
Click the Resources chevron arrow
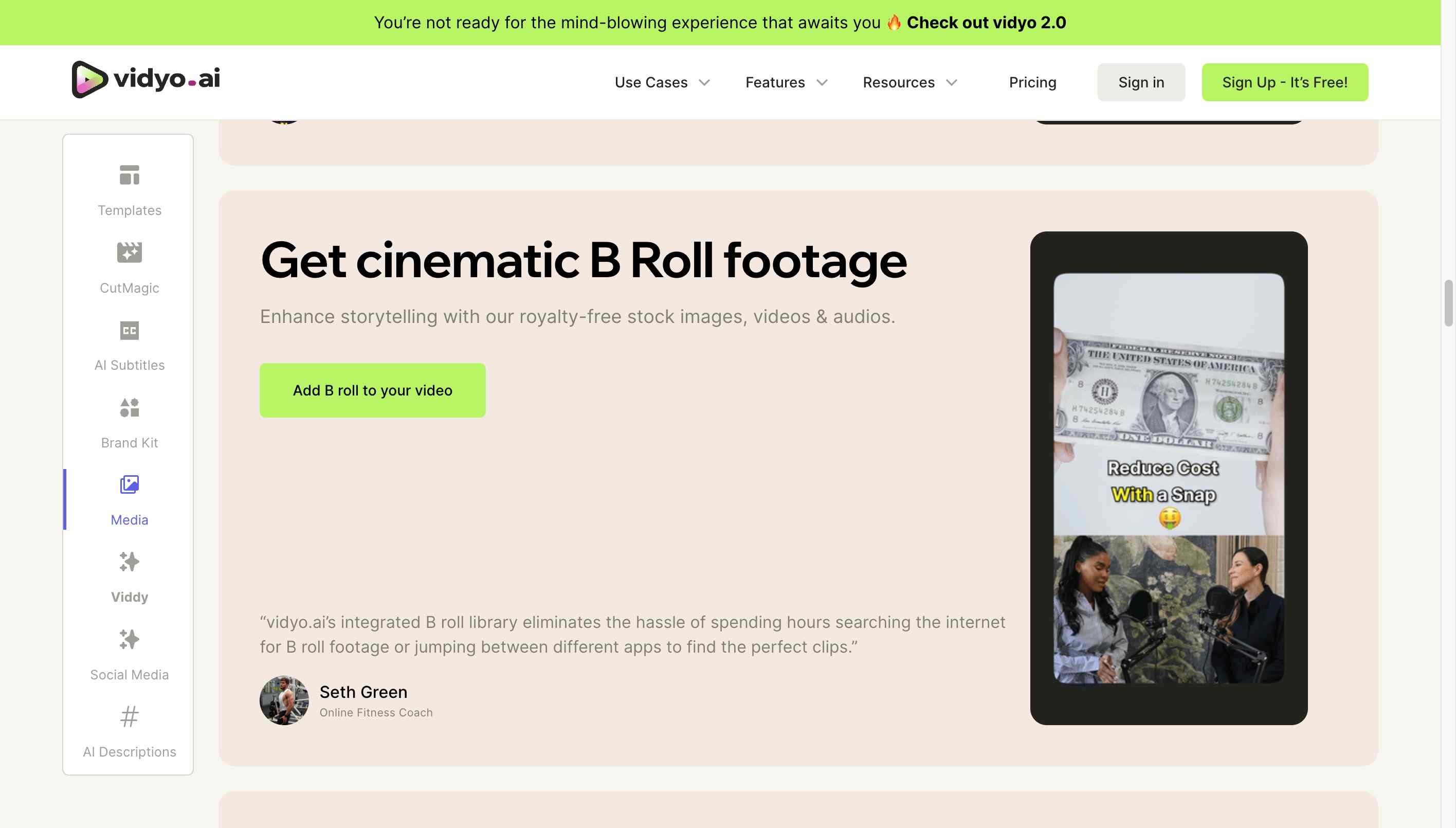(952, 83)
